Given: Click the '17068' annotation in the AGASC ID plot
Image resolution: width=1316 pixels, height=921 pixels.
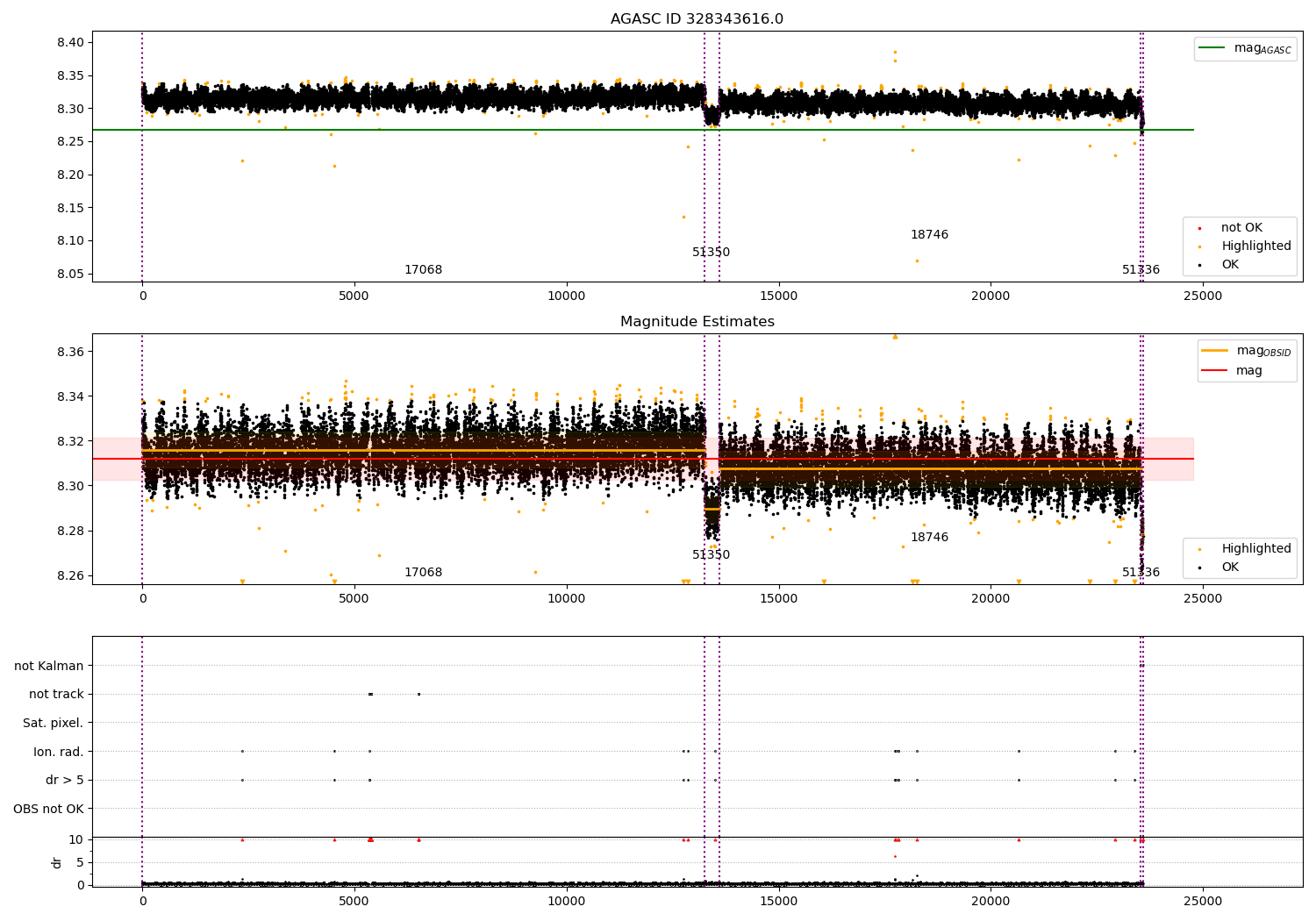Looking at the screenshot, I should [423, 270].
